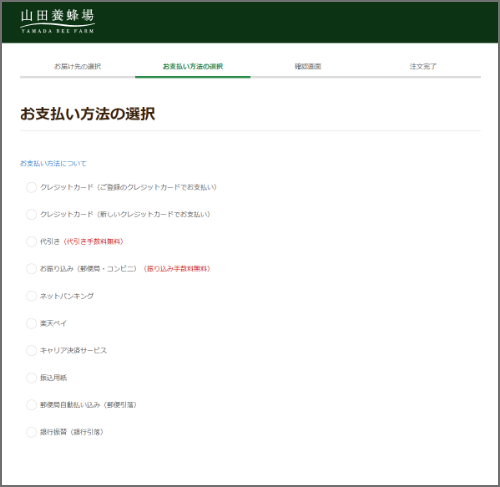The width and height of the screenshot is (500, 487).
Task: Click the キャリア決済サービス label text
Action: tap(73, 351)
